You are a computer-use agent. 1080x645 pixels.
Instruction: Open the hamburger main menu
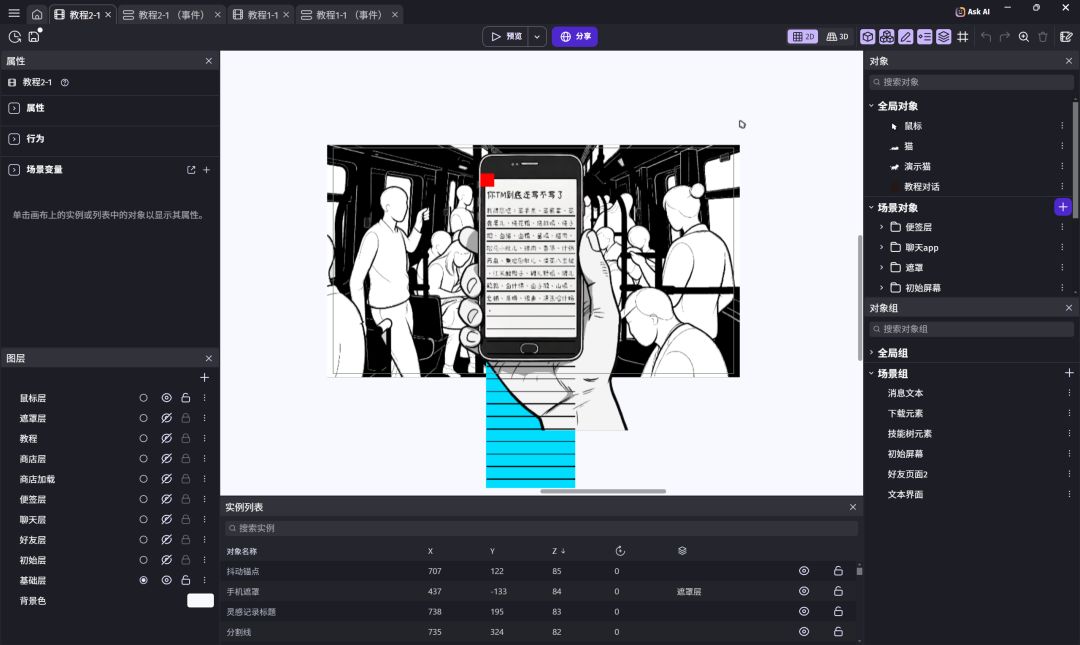[x=14, y=14]
